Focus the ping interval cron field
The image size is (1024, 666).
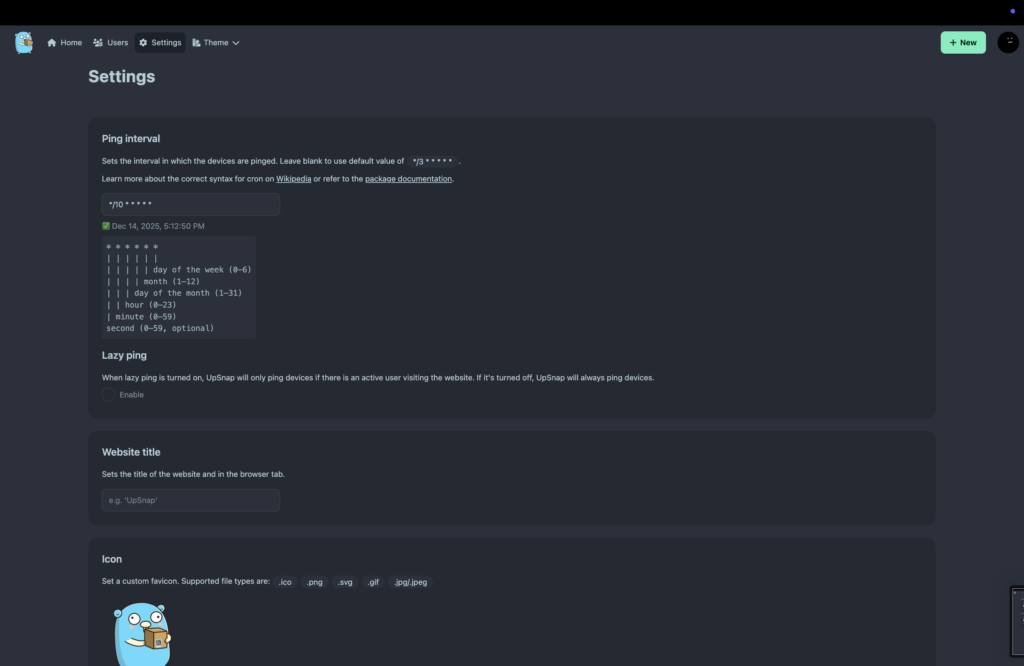click(190, 204)
